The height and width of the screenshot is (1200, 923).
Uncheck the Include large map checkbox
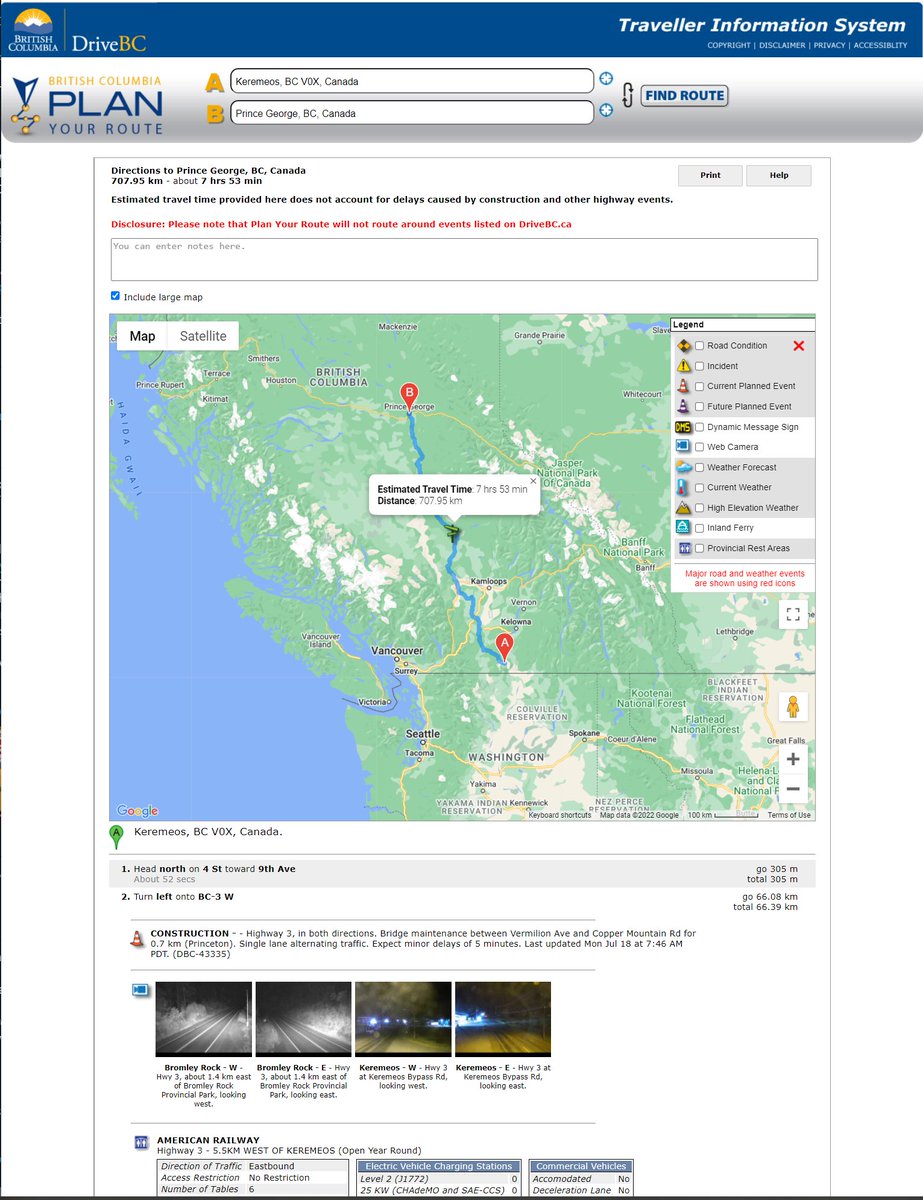(x=116, y=297)
